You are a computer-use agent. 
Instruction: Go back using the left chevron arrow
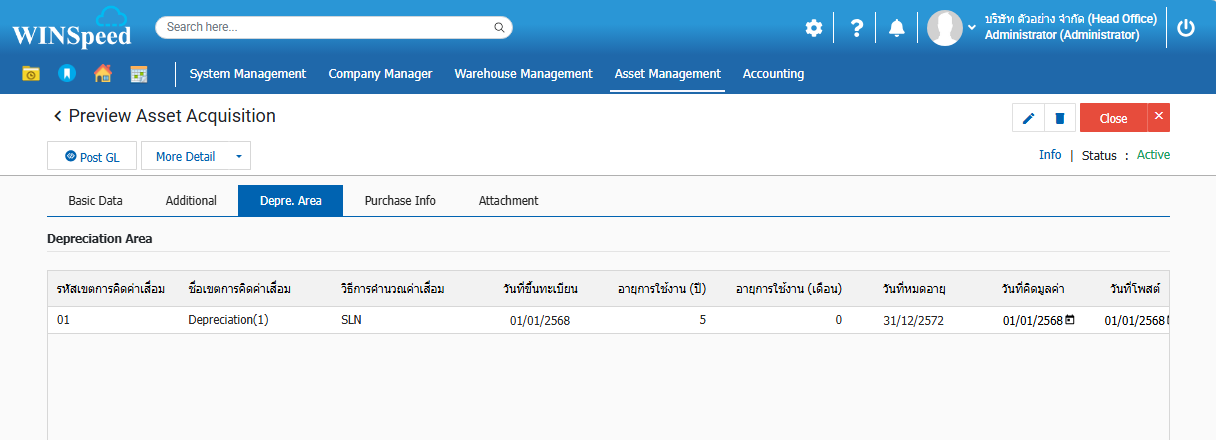pos(57,117)
